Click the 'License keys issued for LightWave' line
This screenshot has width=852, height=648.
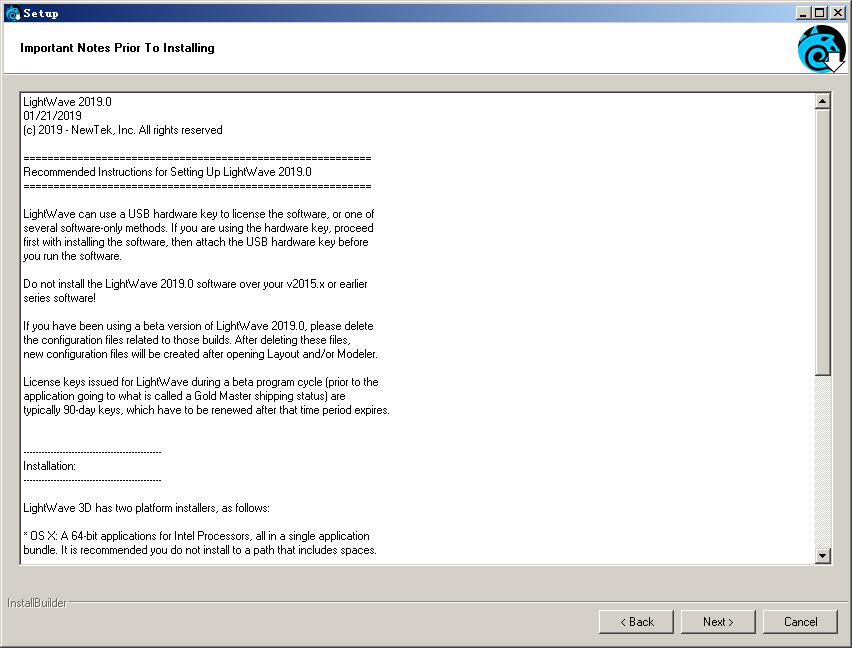click(201, 382)
